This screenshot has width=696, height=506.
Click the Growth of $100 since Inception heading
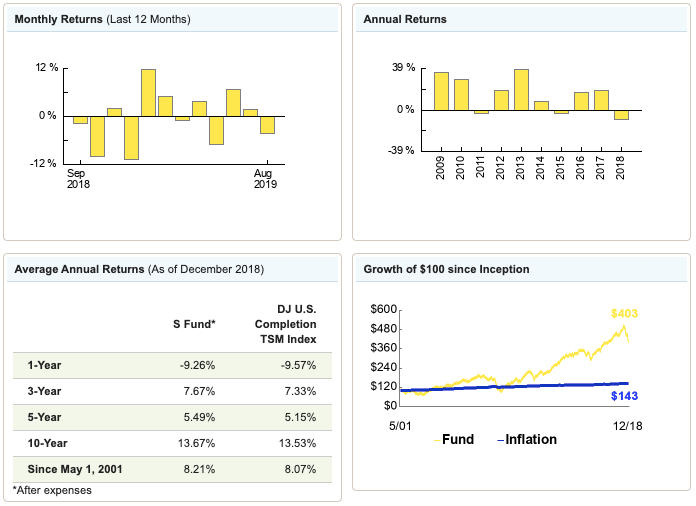[x=446, y=269]
